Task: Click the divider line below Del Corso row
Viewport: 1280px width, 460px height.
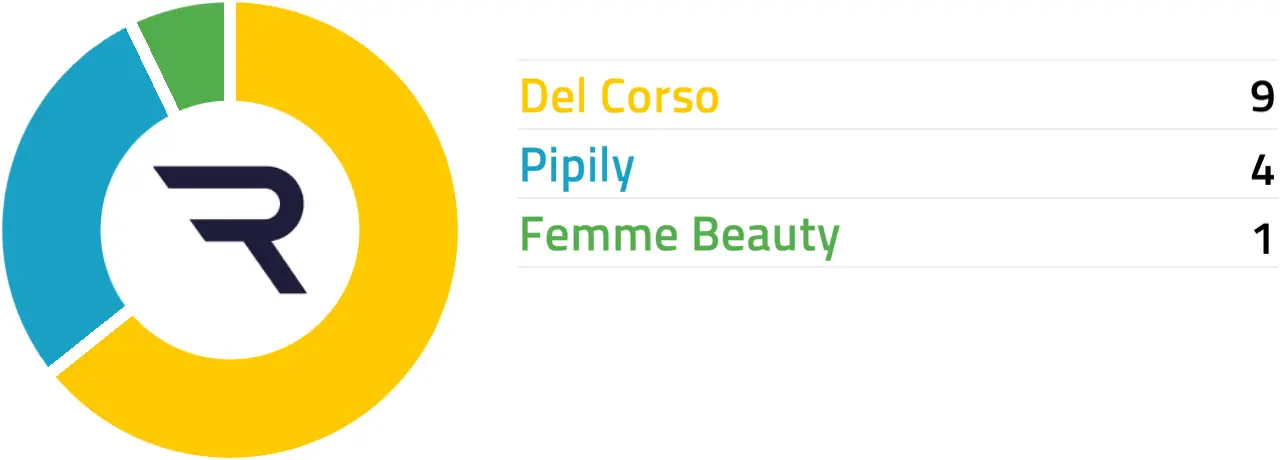Action: 898,129
